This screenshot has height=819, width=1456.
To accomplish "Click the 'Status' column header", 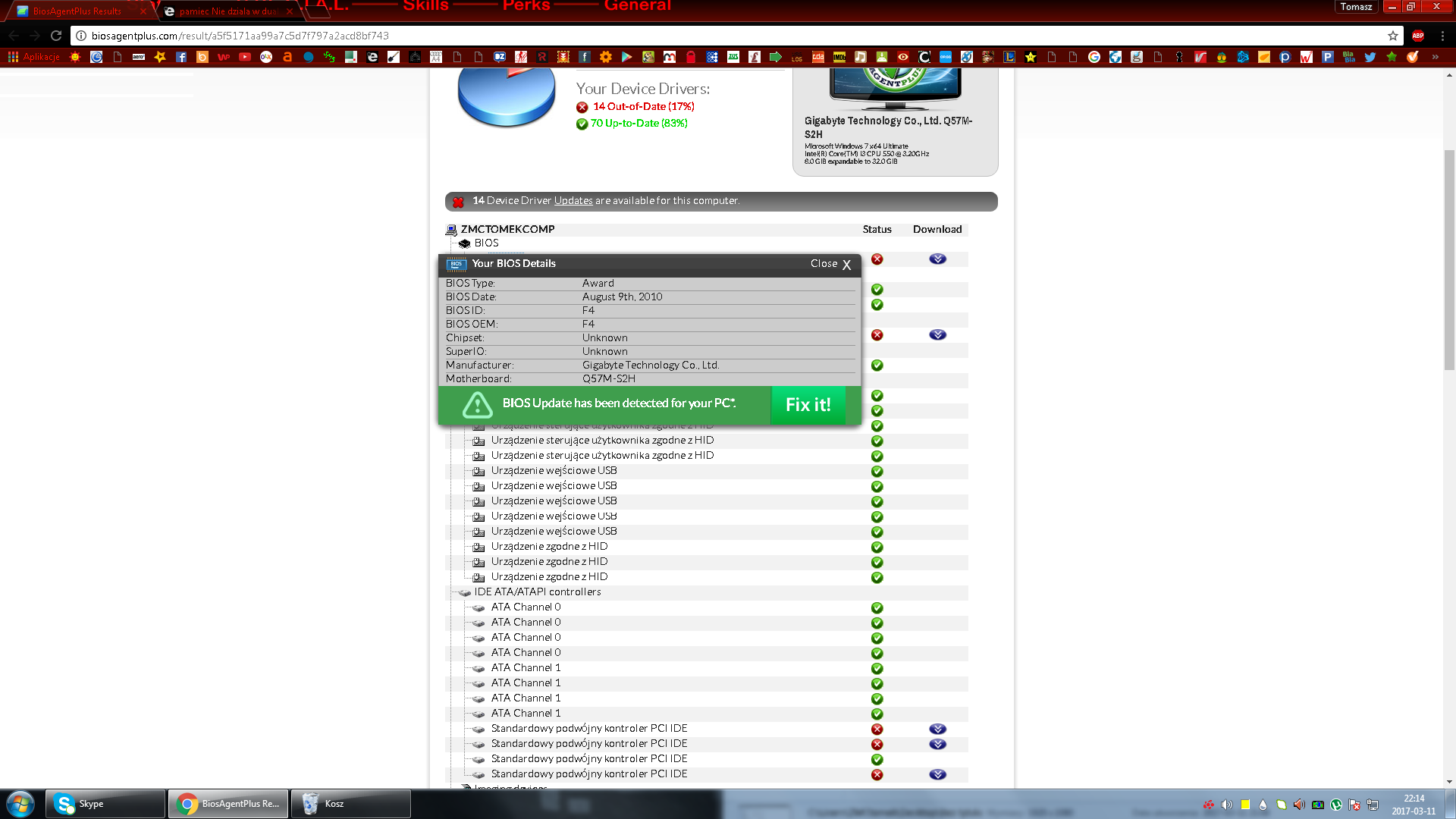I will [x=877, y=229].
